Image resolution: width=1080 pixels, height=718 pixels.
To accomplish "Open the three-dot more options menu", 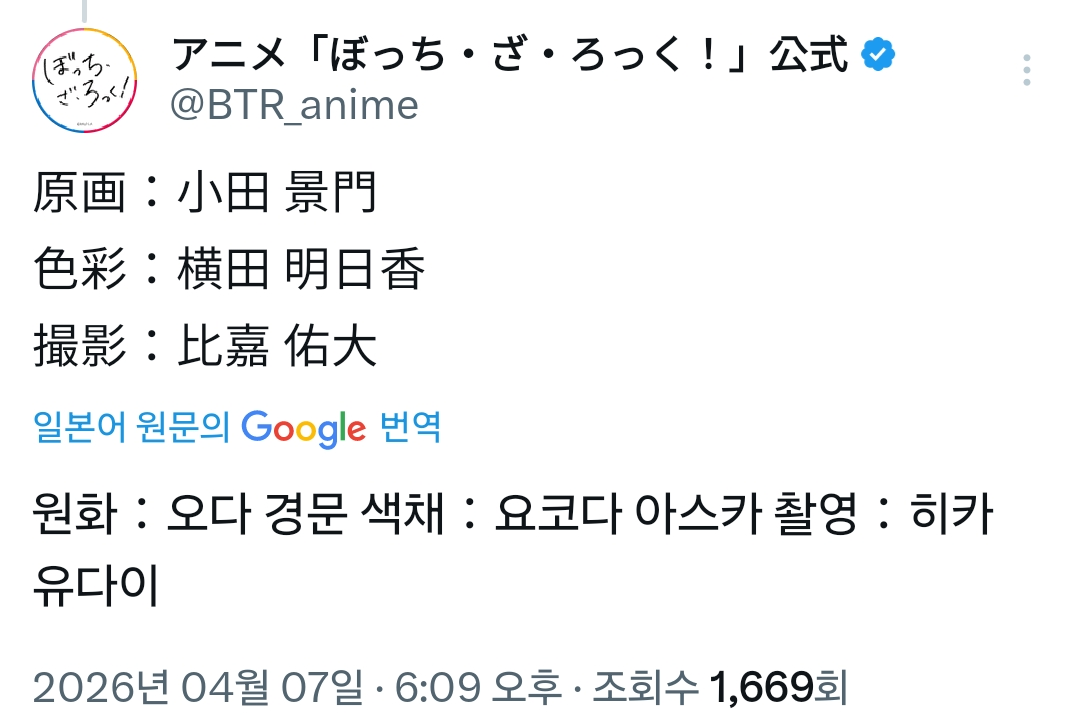I will (x=1026, y=70).
